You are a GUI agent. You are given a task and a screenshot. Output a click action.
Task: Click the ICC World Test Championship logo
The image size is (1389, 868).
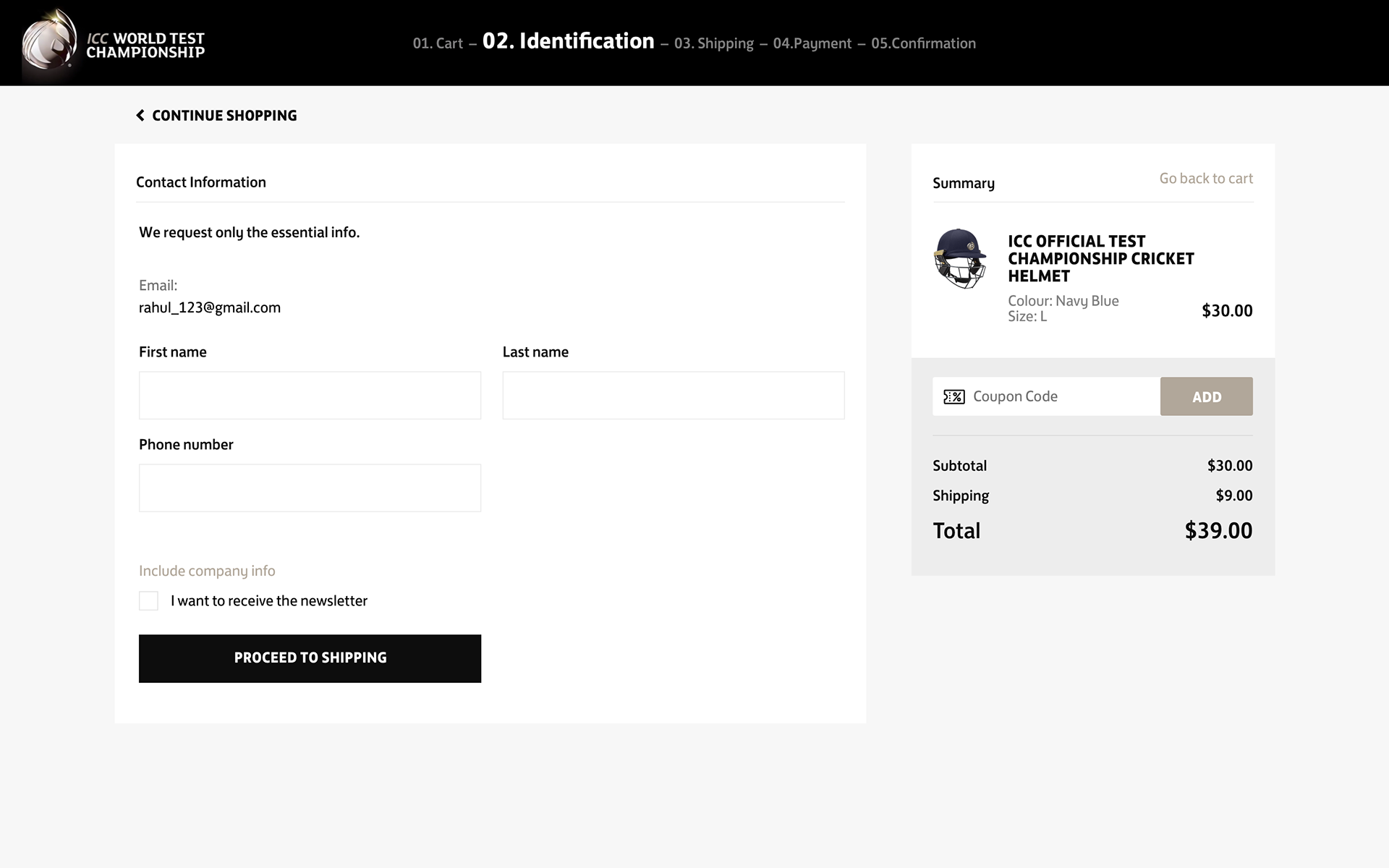pyautogui.click(x=114, y=43)
